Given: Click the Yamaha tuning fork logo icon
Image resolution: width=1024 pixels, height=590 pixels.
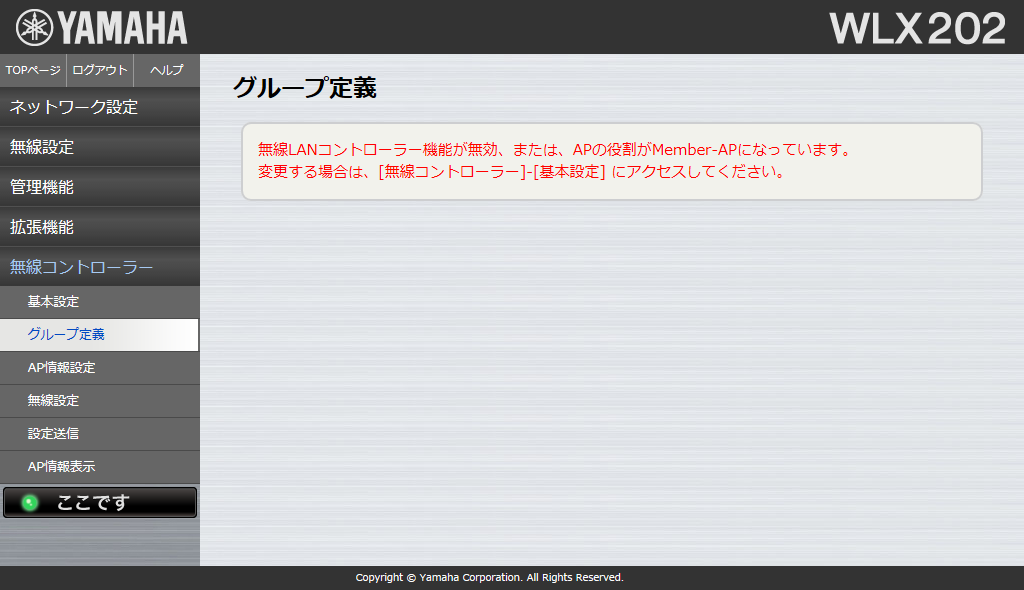Looking at the screenshot, I should (x=34, y=27).
